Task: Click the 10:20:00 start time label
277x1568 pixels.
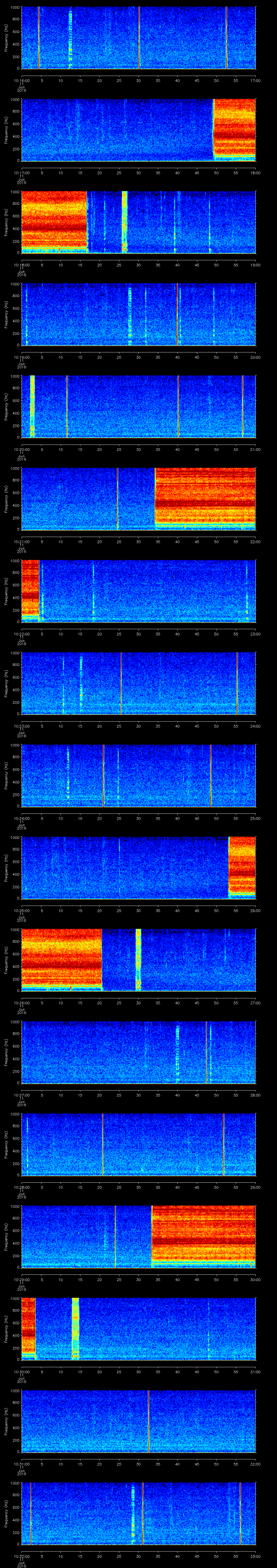Action: click(21, 449)
